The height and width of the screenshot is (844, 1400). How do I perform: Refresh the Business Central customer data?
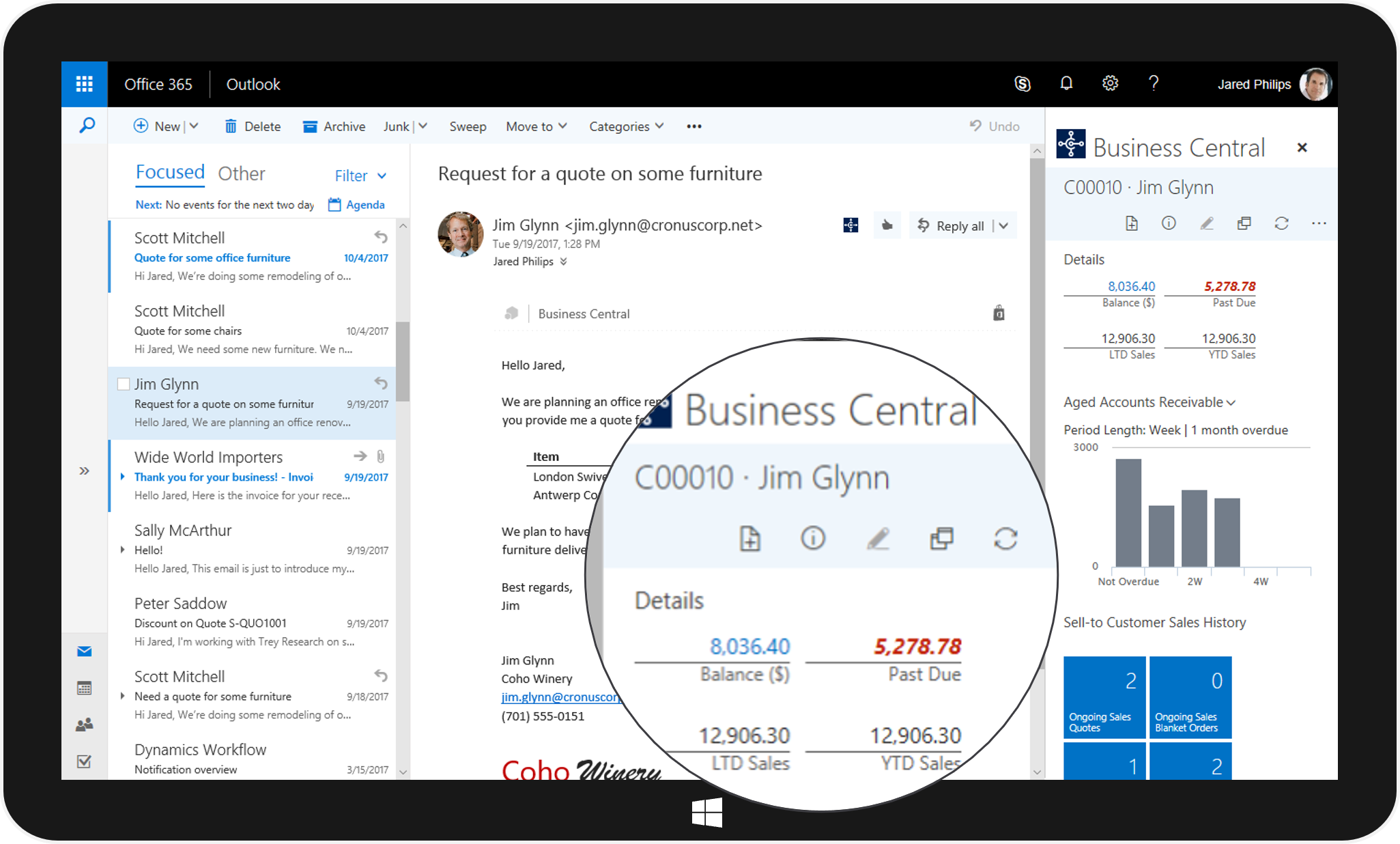1282,223
